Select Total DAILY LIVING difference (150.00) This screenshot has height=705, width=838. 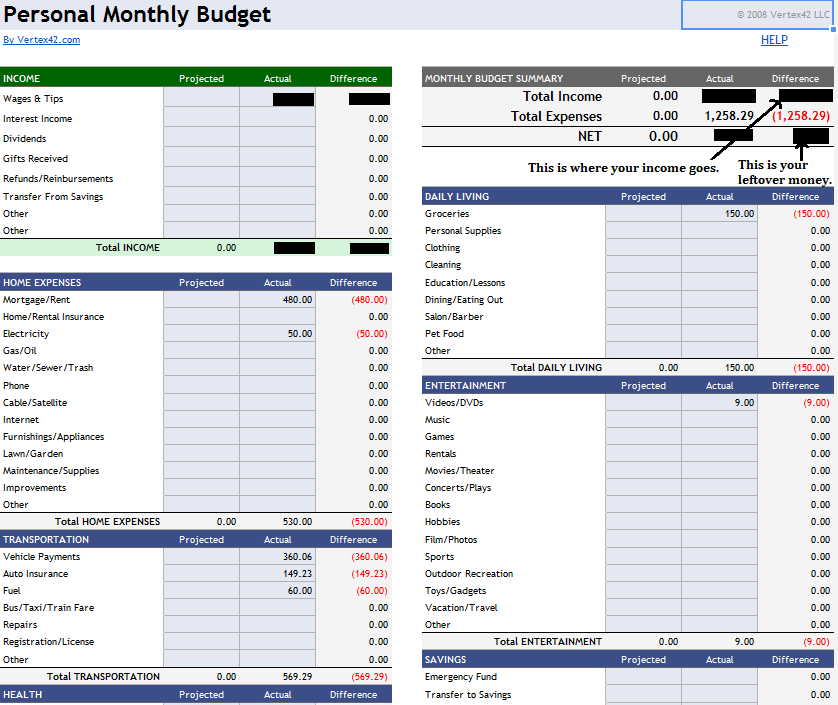coord(811,368)
